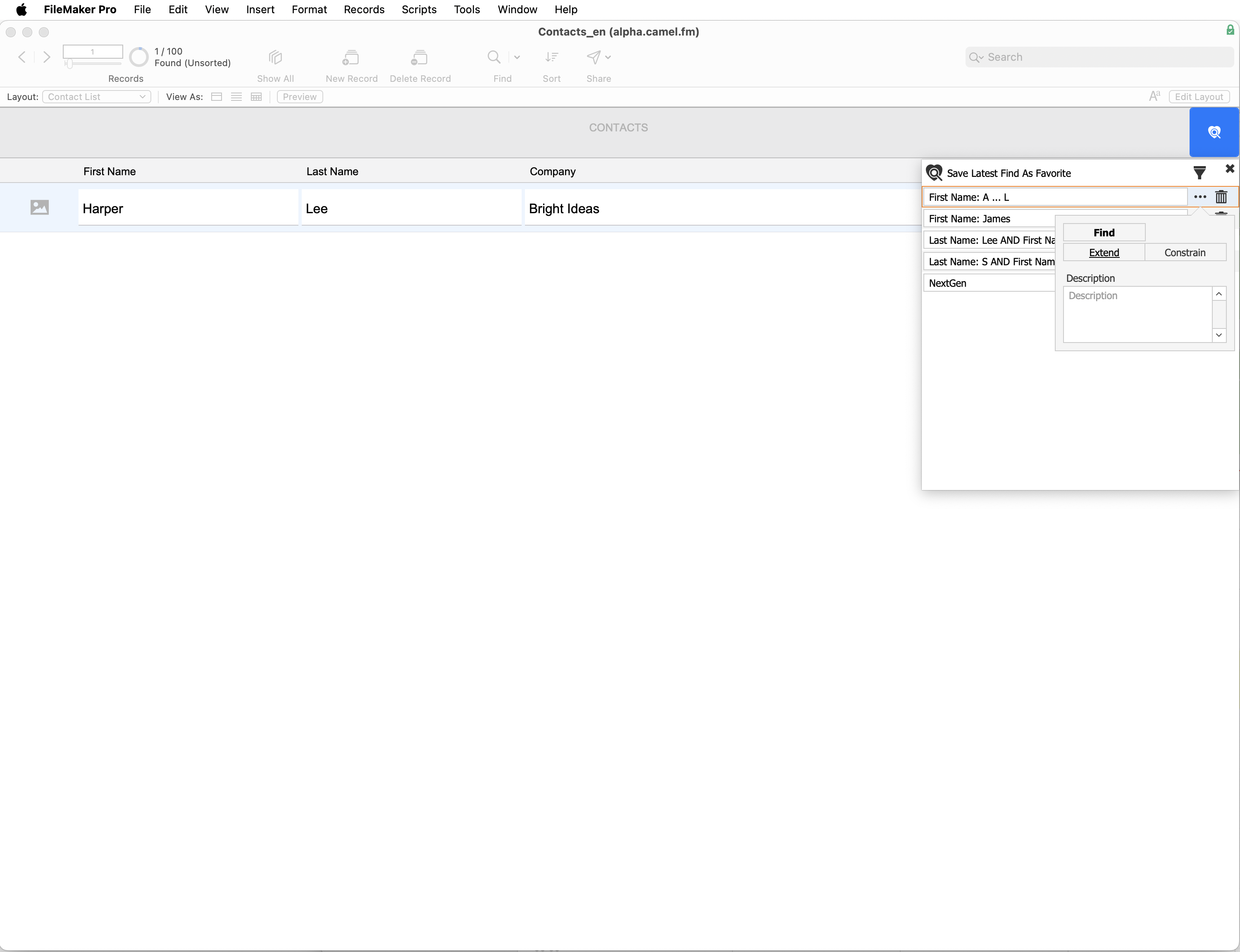This screenshot has width=1240, height=952.
Task: Click the Company column header
Action: click(553, 172)
